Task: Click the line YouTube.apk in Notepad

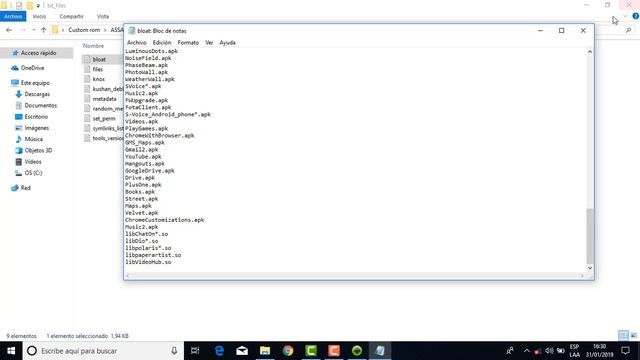Action: point(143,157)
